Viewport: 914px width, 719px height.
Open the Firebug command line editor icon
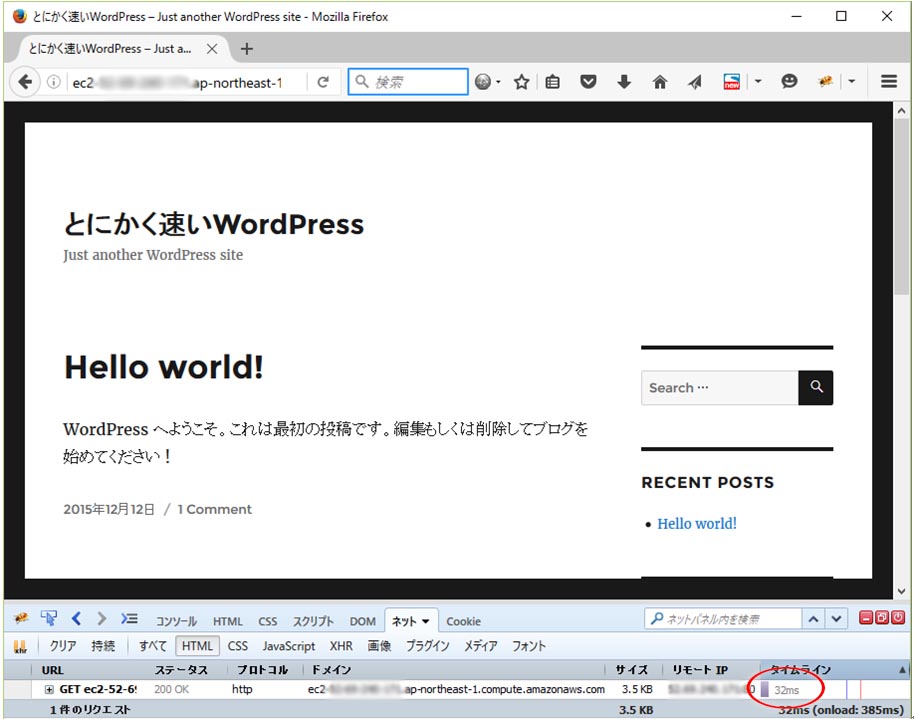(129, 619)
